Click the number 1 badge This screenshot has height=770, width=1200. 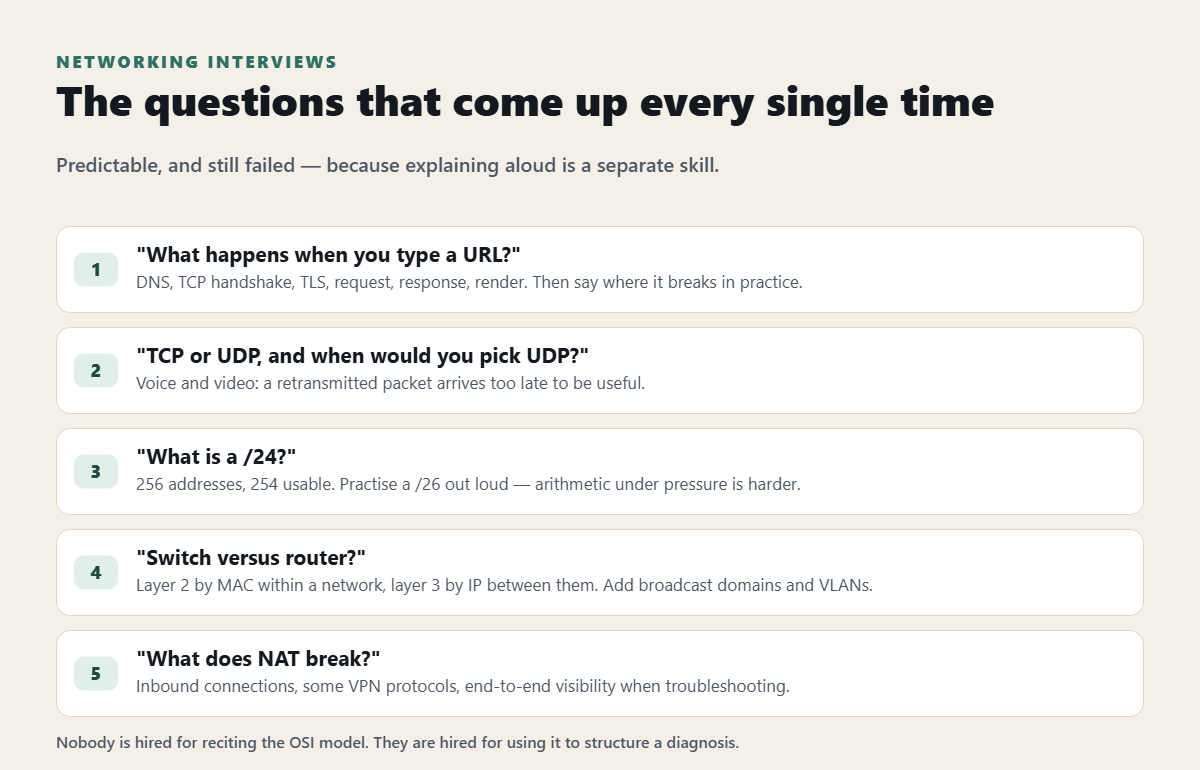point(96,270)
